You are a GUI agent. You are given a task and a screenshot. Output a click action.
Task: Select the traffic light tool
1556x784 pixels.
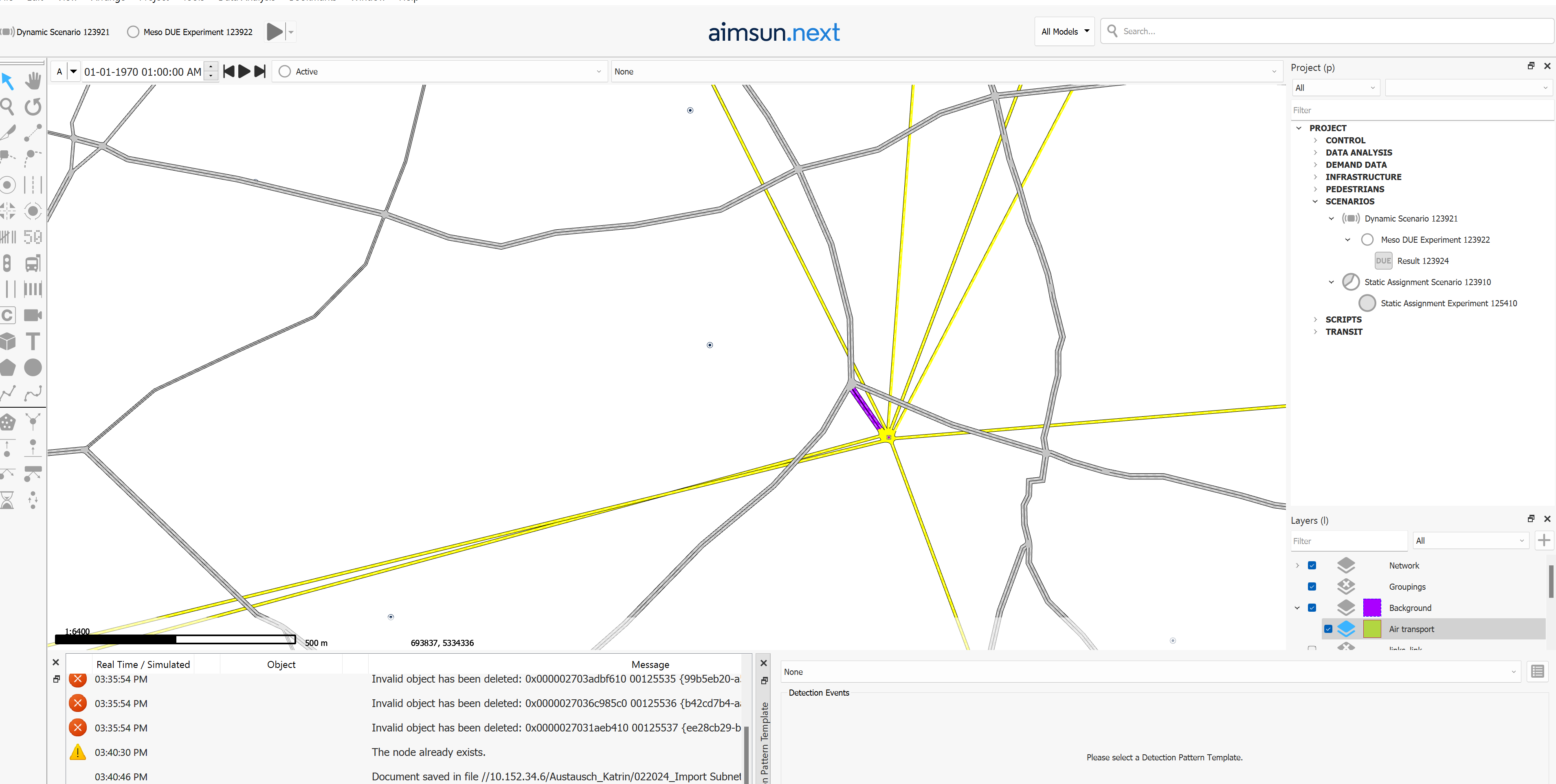click(7, 263)
